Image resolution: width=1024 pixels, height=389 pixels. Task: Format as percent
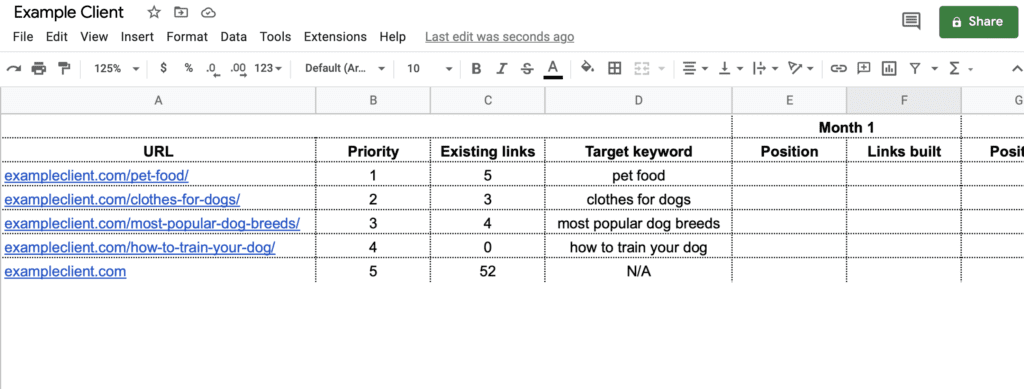[188, 68]
